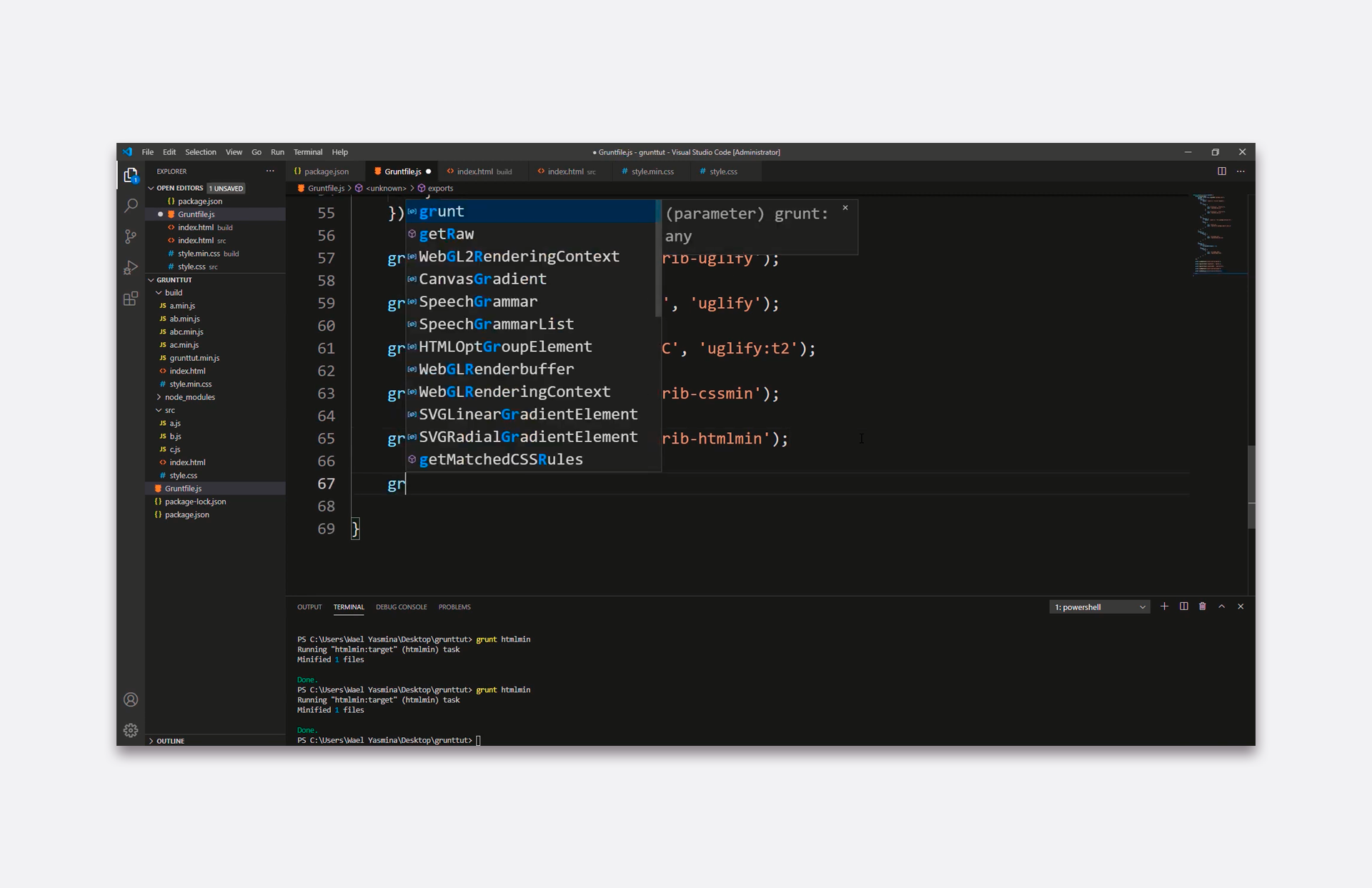Collapse the build folder
1372x888 pixels.
(x=173, y=293)
